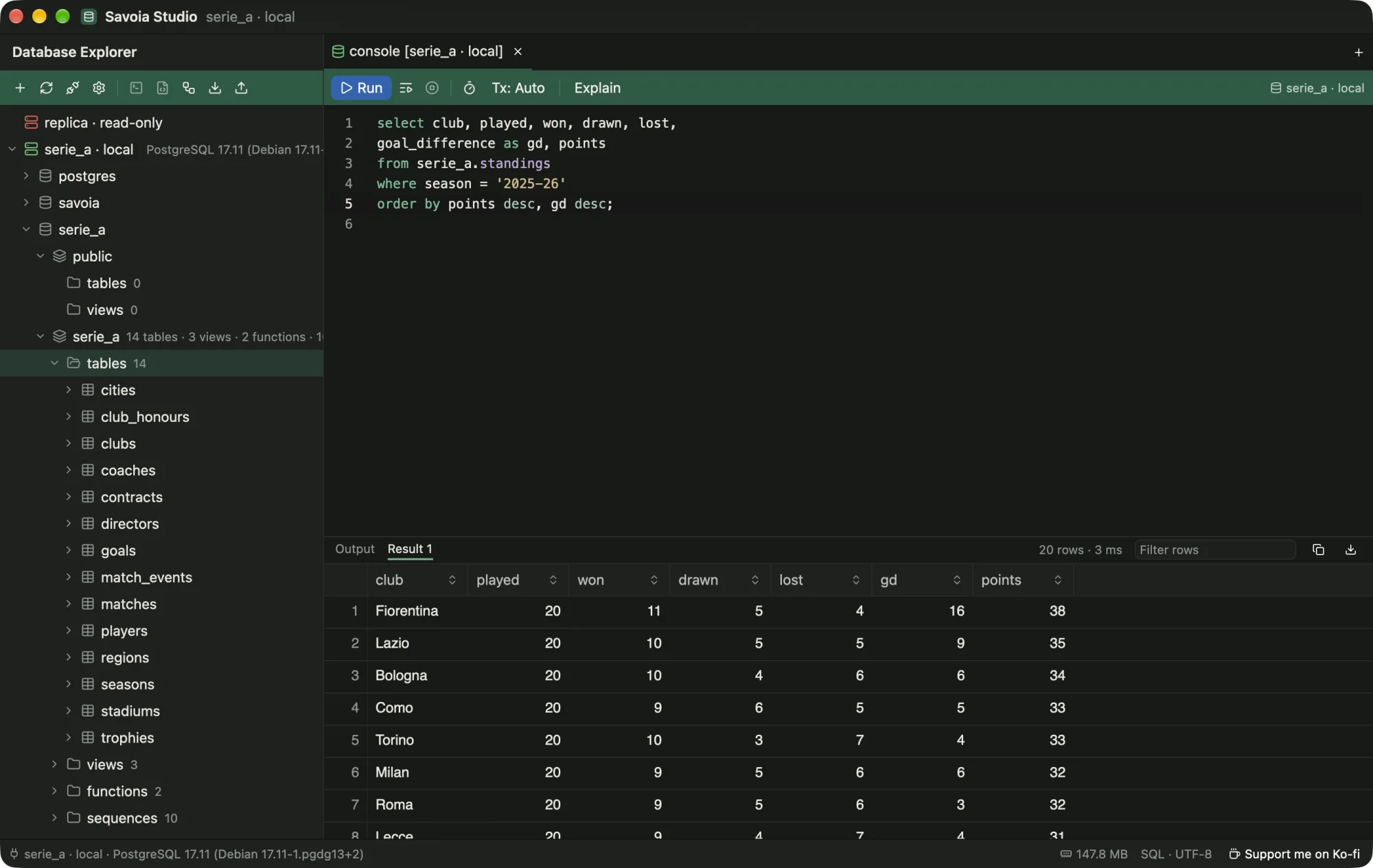Open the schema diagram icon
Screen dimensions: 1373x868
tap(189, 88)
